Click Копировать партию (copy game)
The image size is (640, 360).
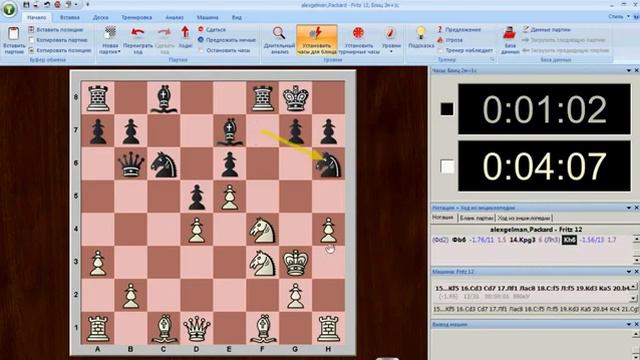pos(58,40)
